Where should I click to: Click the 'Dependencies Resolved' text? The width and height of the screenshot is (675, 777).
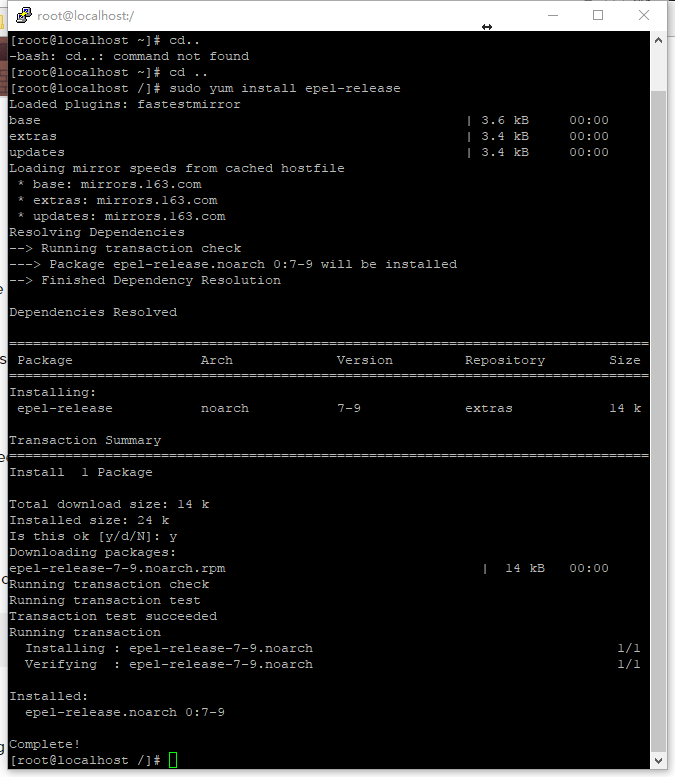(93, 312)
